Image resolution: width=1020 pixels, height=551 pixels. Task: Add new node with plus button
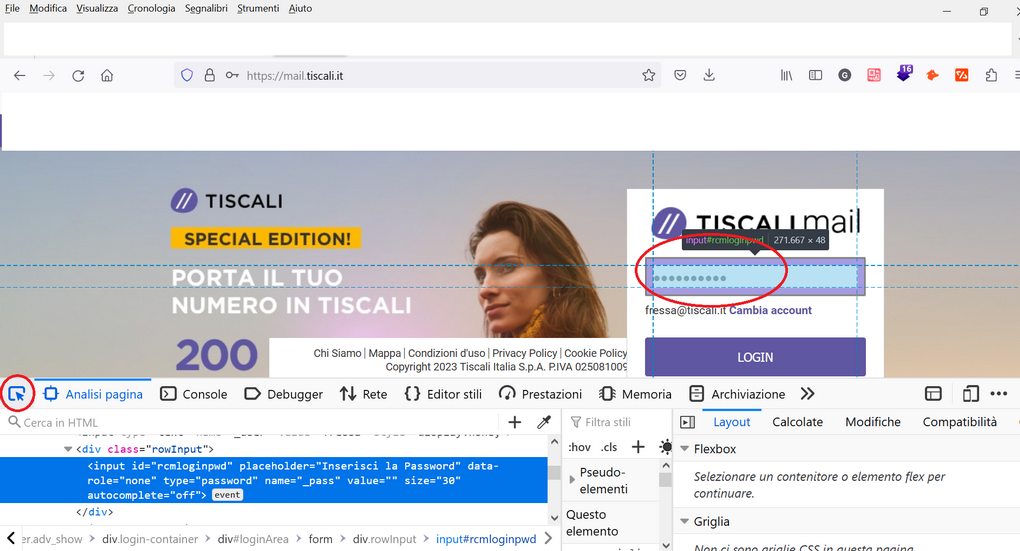pyautogui.click(x=515, y=422)
